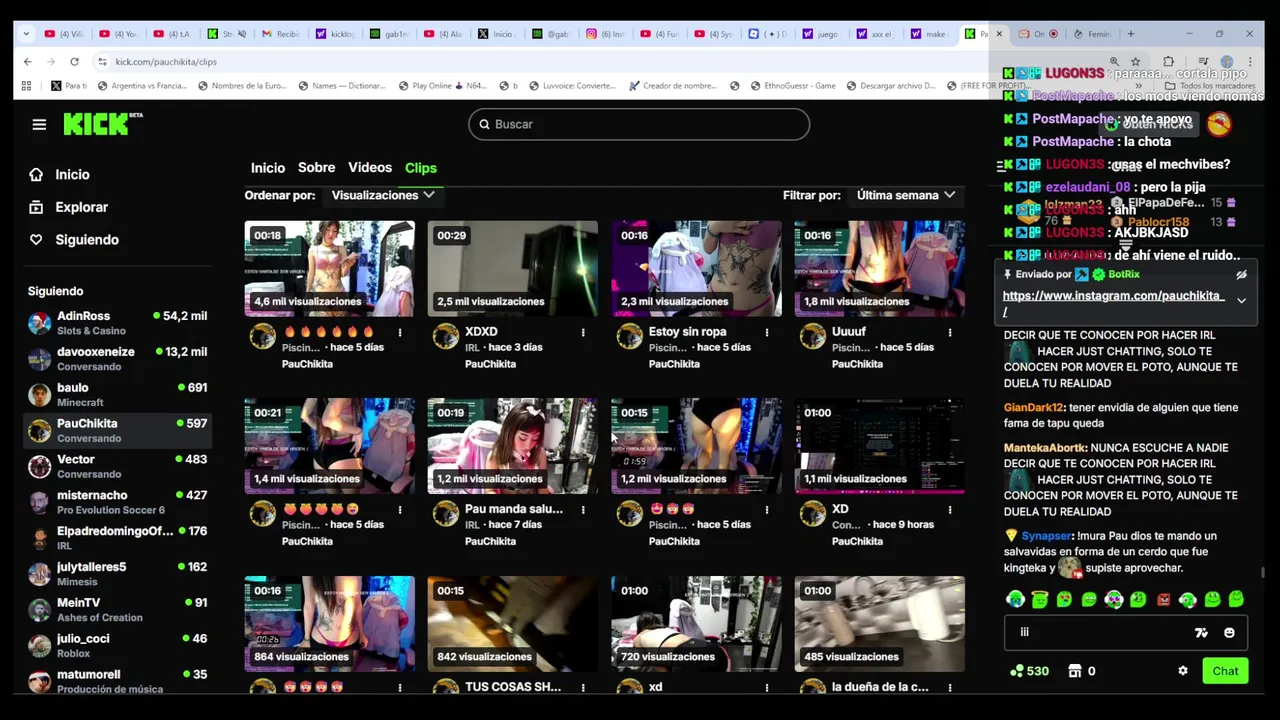The height and width of the screenshot is (720, 1280).
Task: Switch to the Instagram browser tab
Action: point(604,34)
